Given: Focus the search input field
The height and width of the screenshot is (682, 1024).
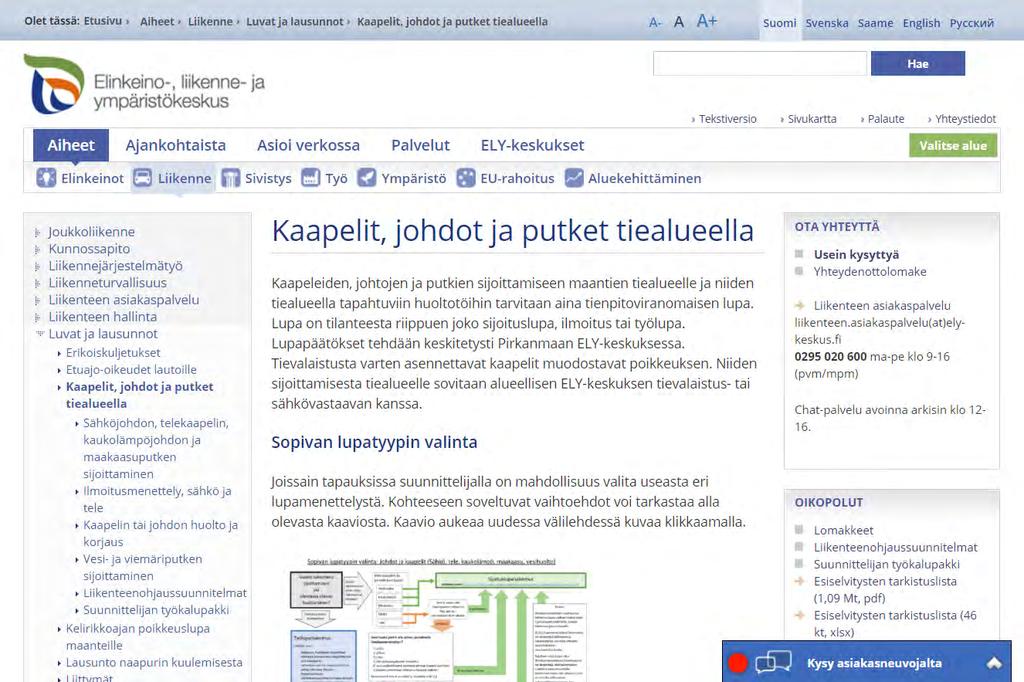Looking at the screenshot, I should [x=760, y=63].
